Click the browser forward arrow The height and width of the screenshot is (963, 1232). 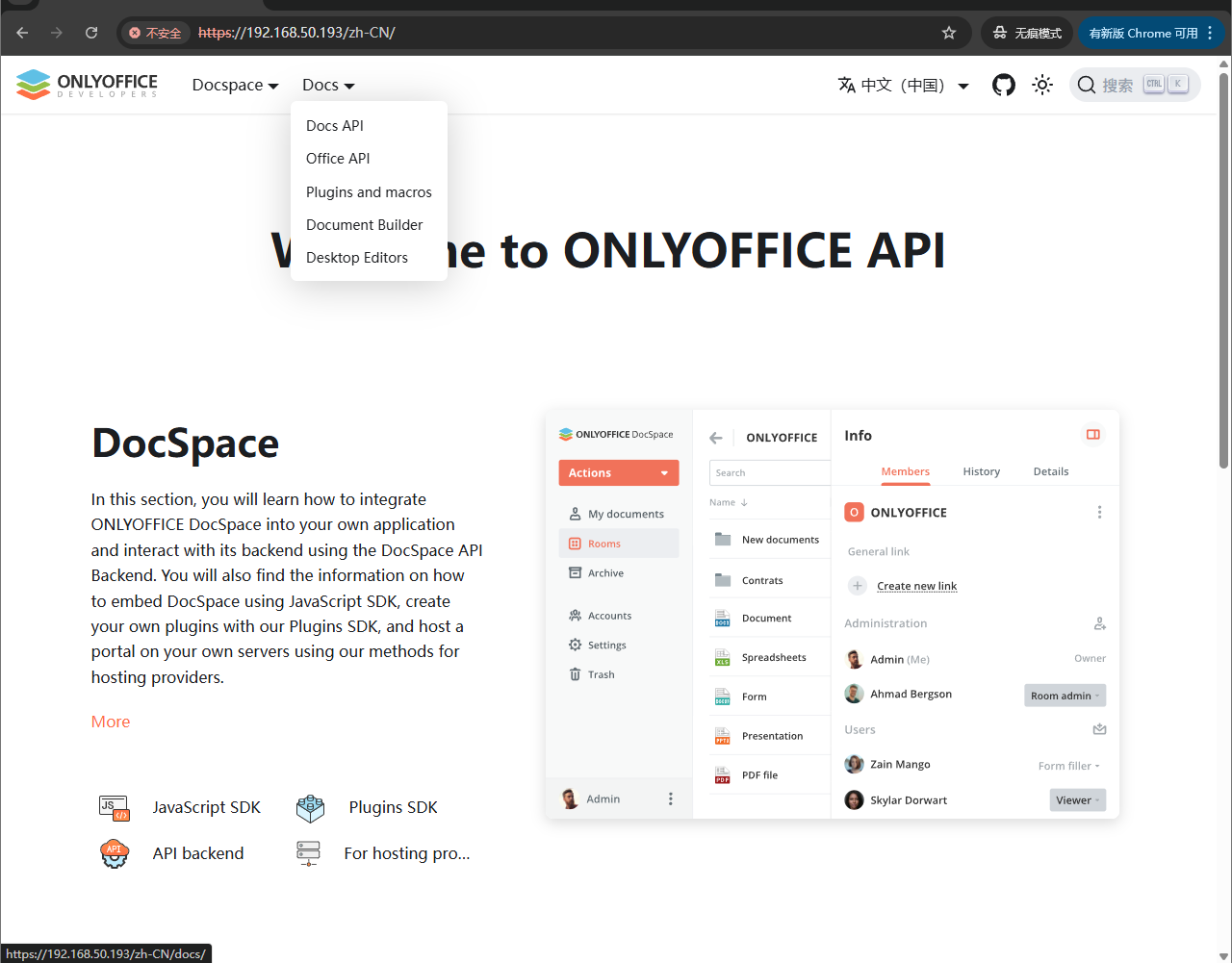[57, 33]
